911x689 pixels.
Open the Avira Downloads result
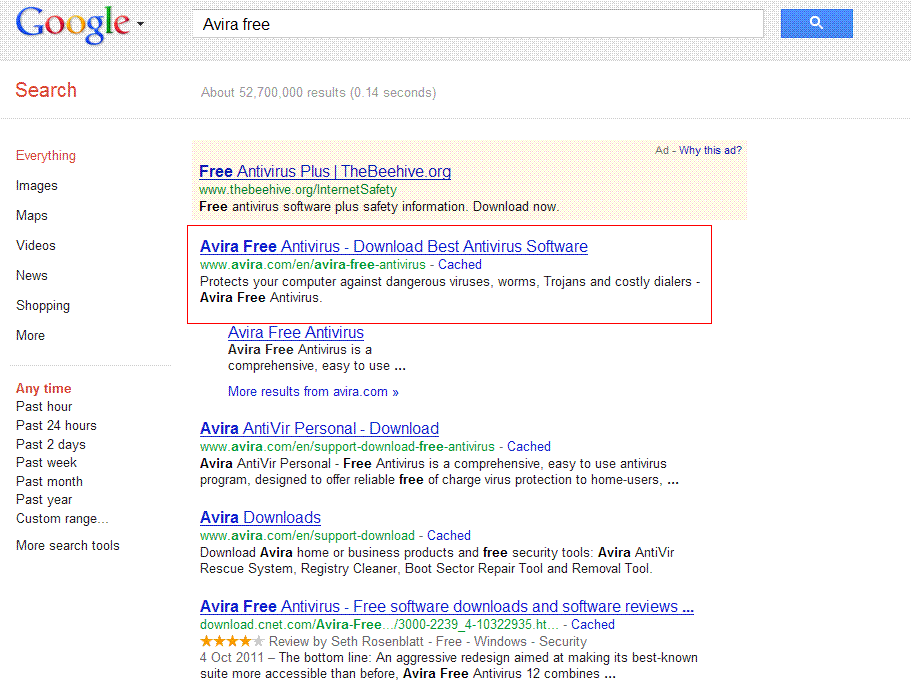tap(260, 517)
